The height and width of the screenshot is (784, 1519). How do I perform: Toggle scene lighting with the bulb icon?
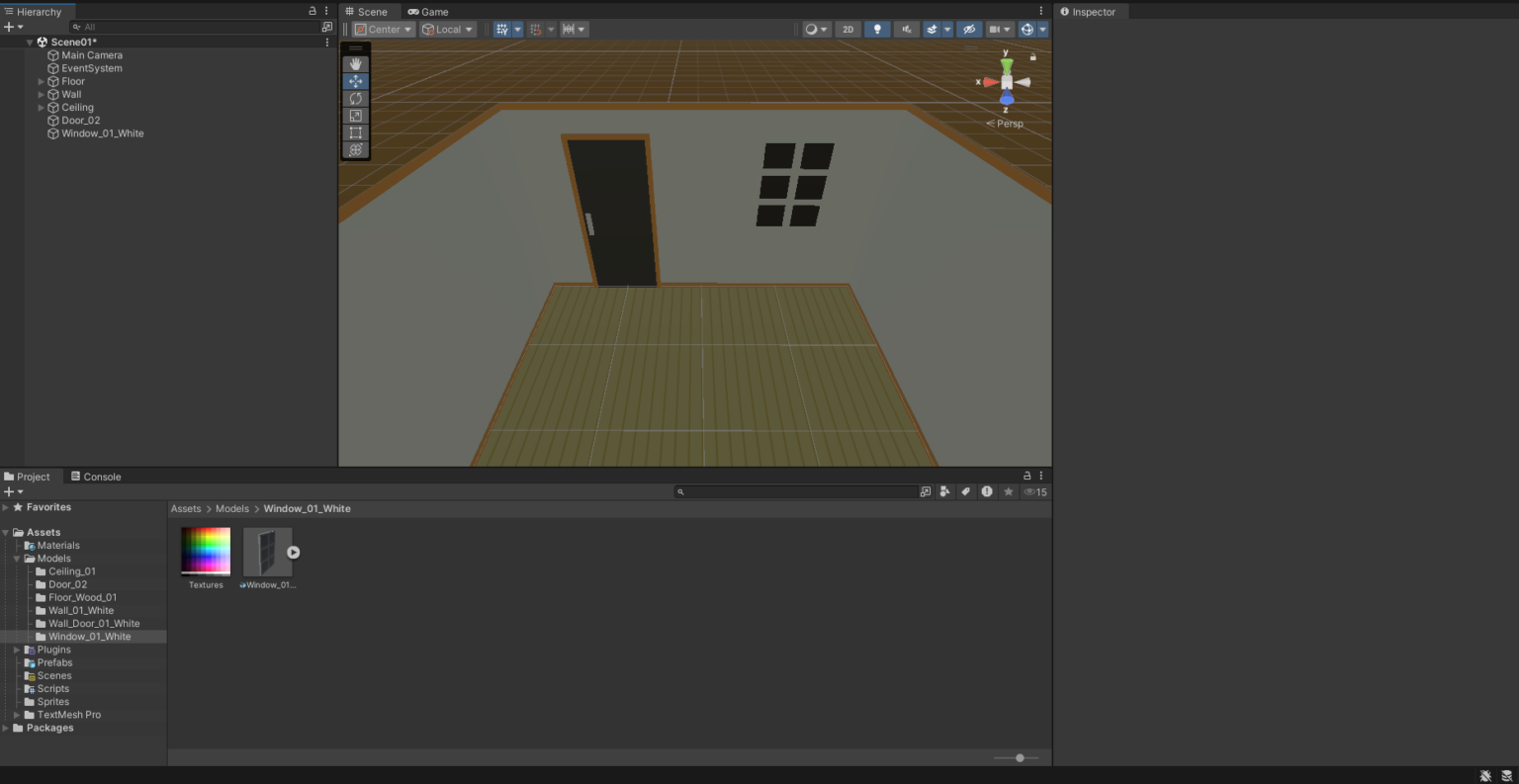tap(876, 29)
